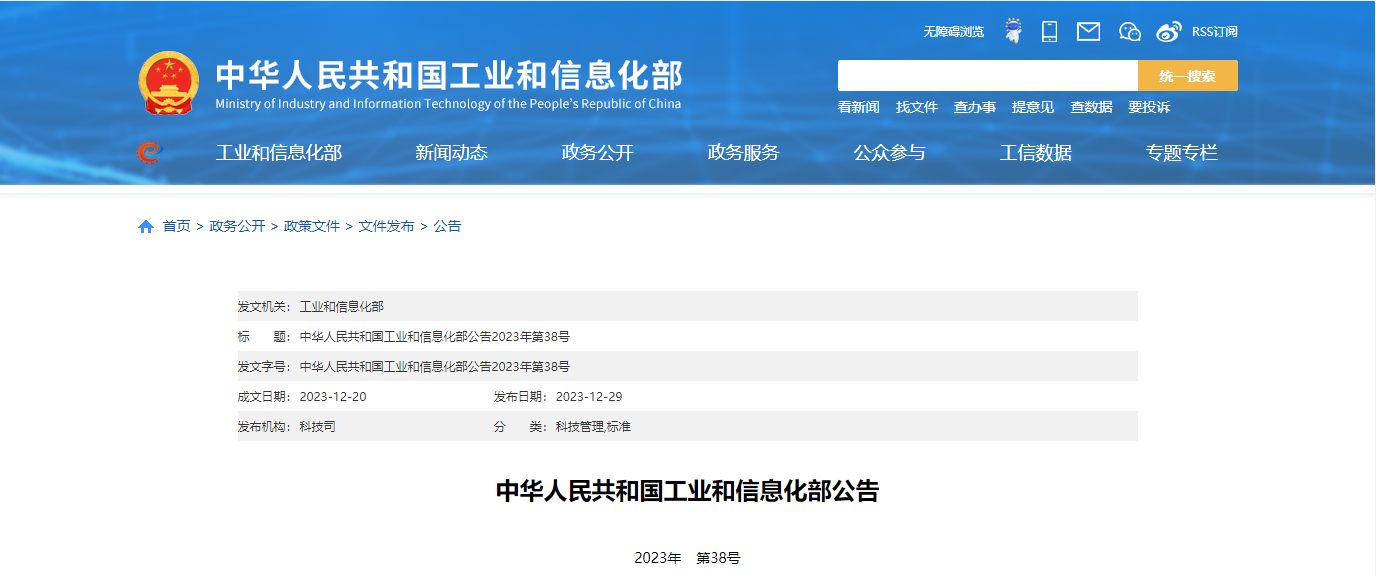Click the envelope mail icon
The width and height of the screenshot is (1376, 576).
[x=1088, y=31]
